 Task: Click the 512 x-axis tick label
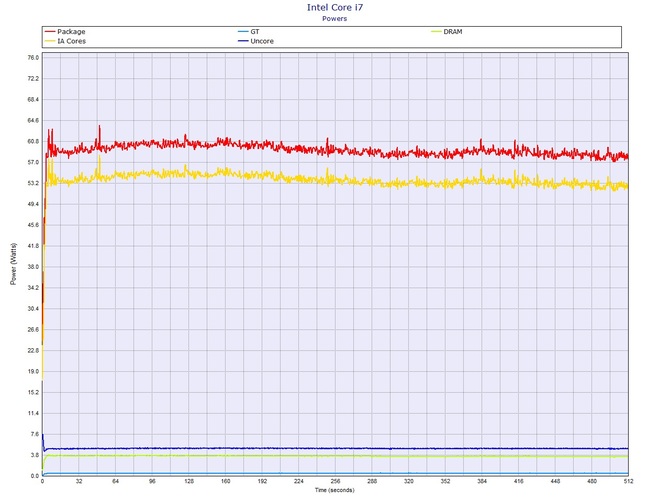[x=629, y=481]
